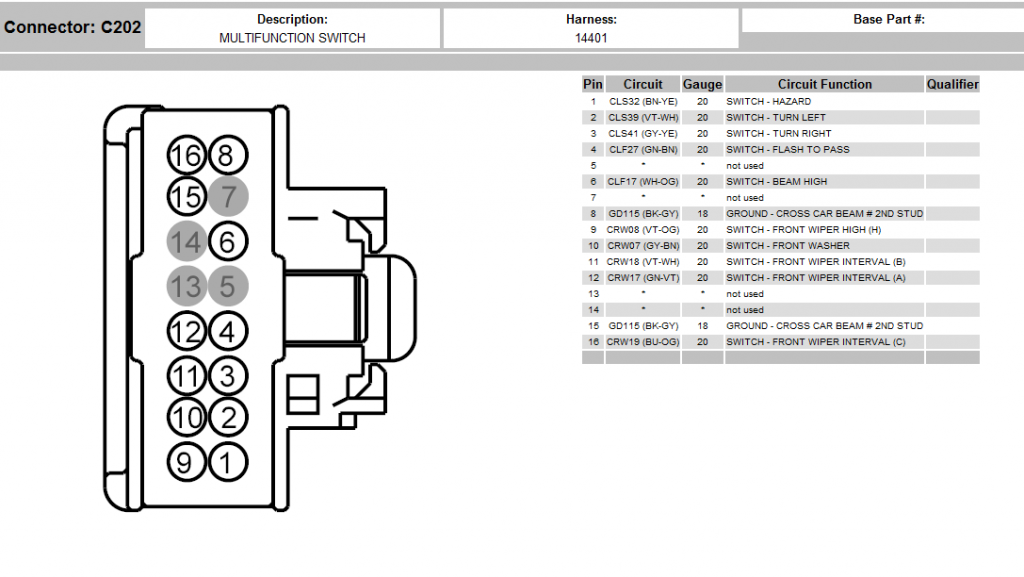Click the gray pin 13 circle
Image resolution: width=1024 pixels, height=577 pixels.
[186, 287]
